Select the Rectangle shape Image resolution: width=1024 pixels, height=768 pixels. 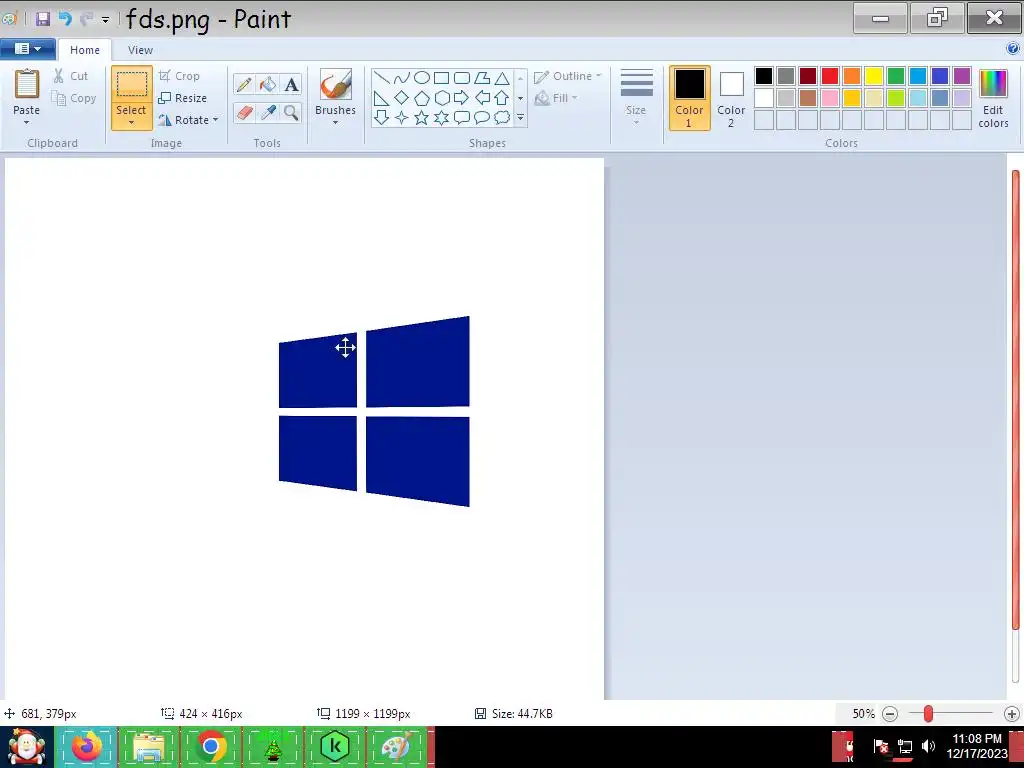441,78
